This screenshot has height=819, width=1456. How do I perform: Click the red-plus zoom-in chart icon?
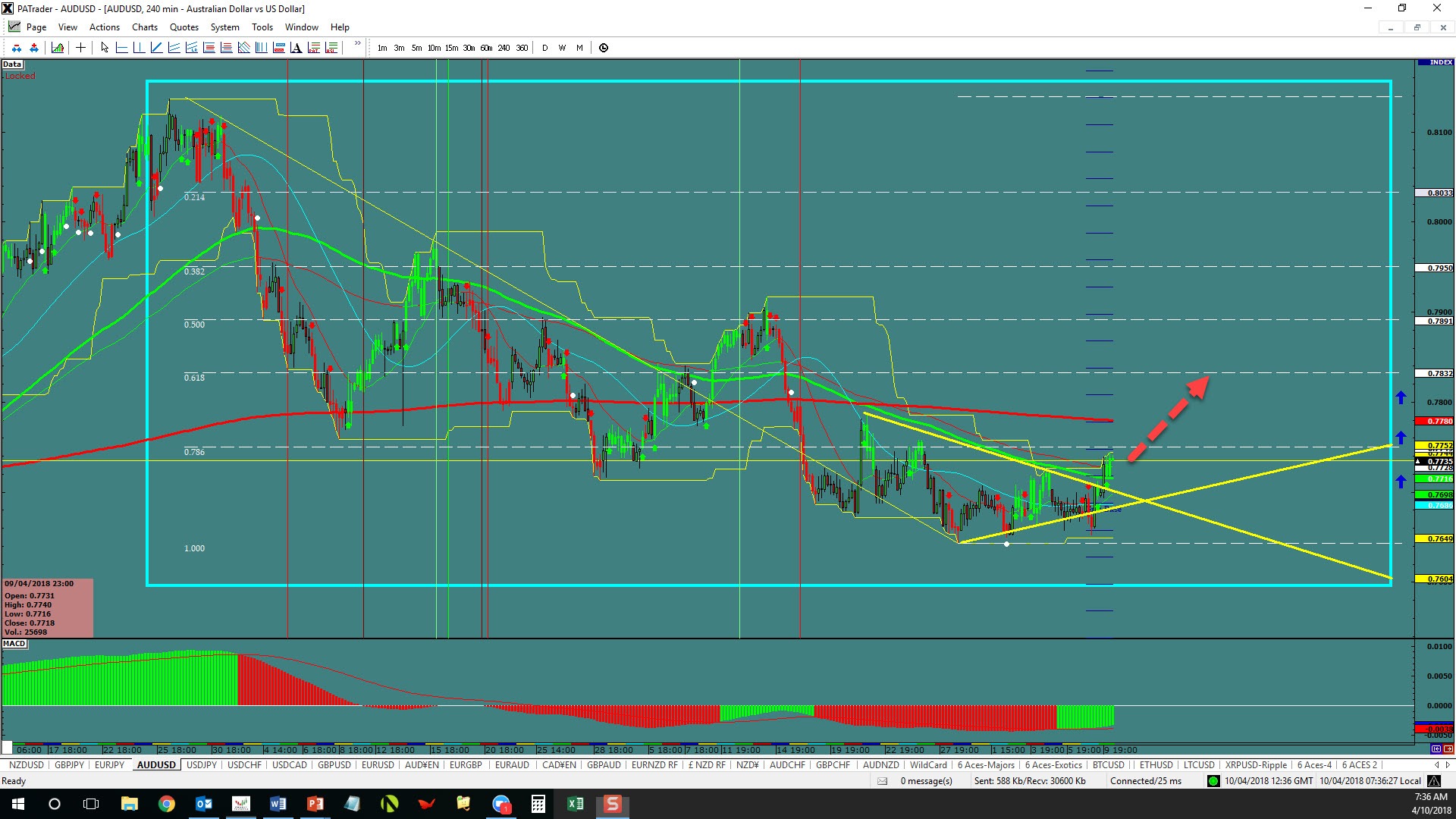point(34,48)
